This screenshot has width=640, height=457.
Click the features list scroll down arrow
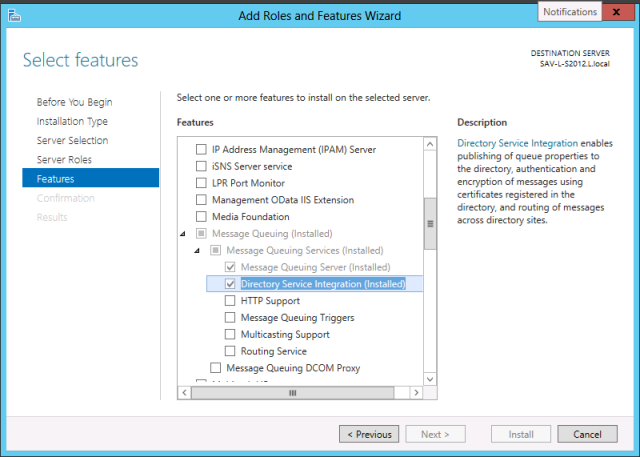(430, 379)
